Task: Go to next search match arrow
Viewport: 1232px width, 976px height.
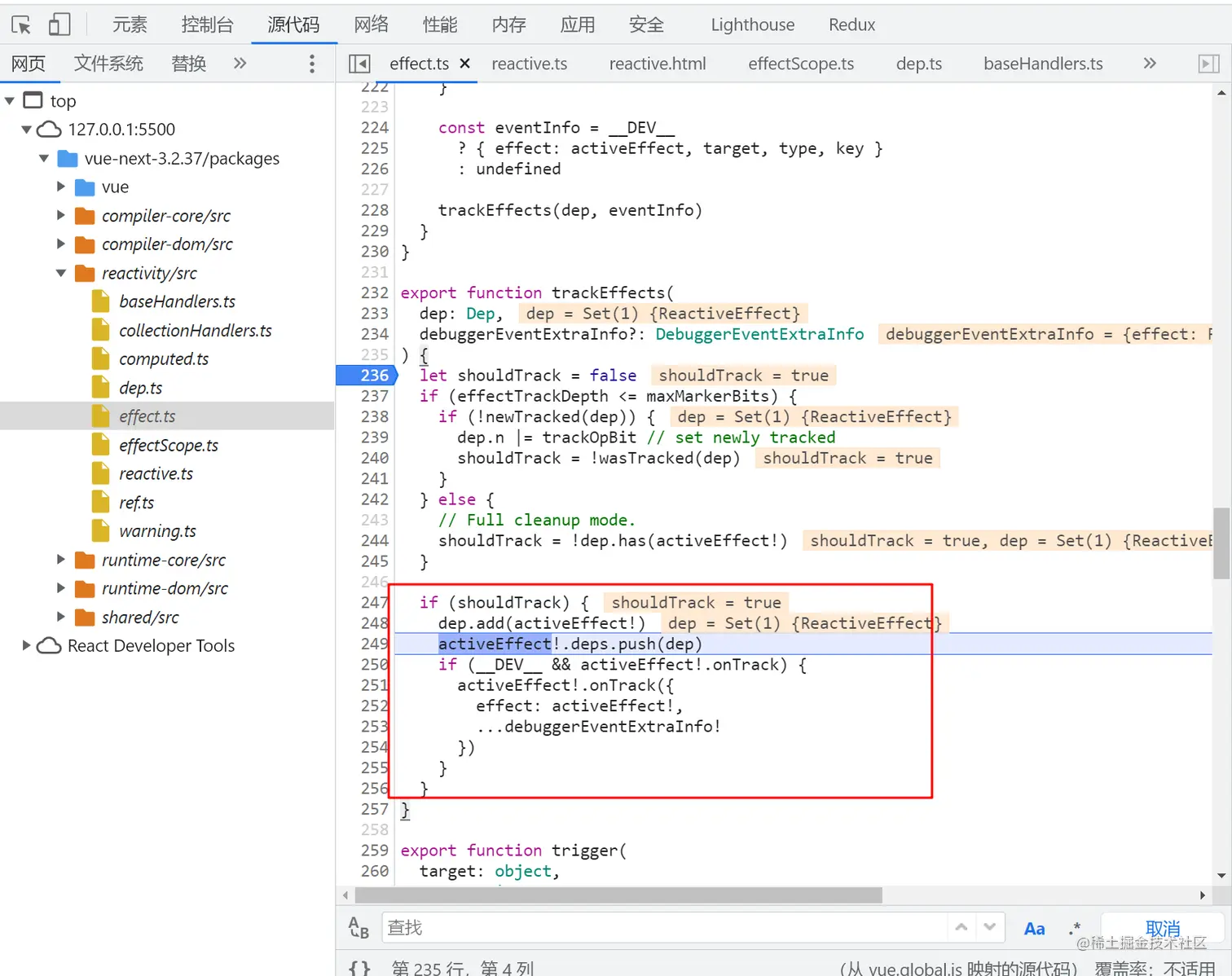Action: [x=989, y=927]
